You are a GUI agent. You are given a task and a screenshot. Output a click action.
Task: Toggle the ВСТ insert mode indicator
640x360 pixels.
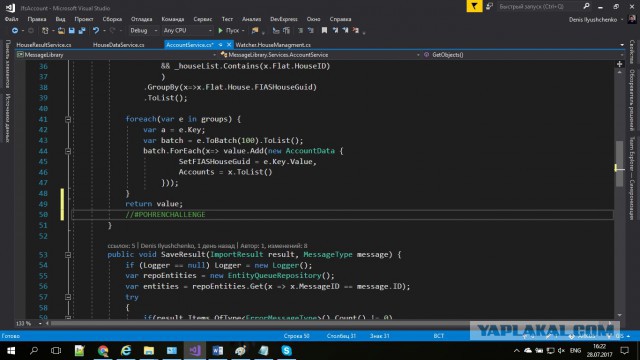[x=439, y=336]
